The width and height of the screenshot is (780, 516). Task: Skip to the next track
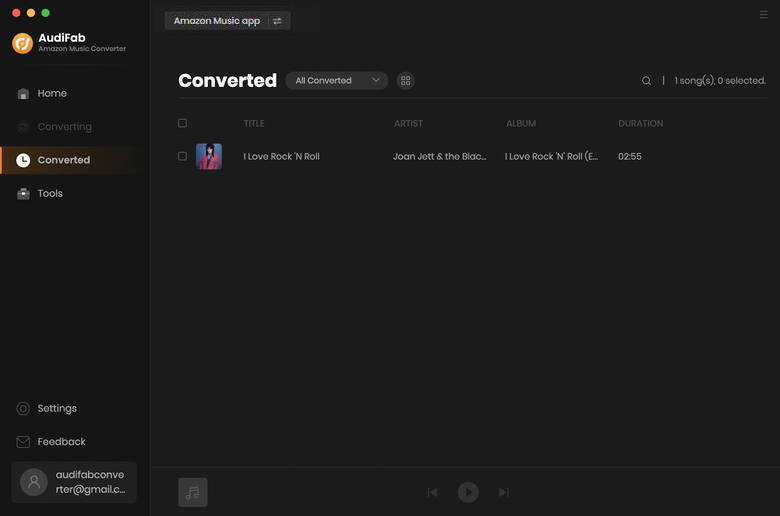(x=504, y=492)
